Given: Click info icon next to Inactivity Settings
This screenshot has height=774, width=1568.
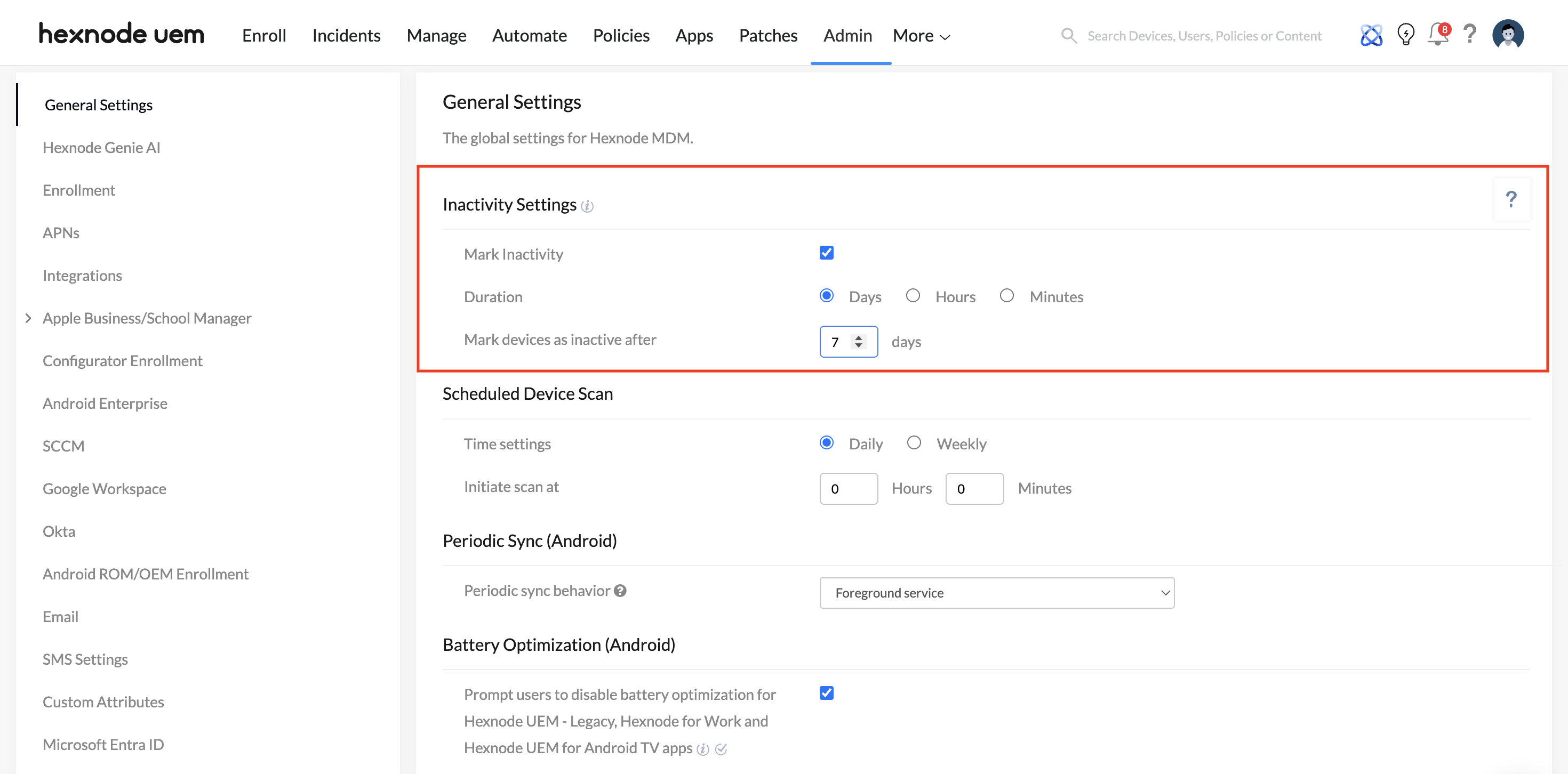Looking at the screenshot, I should 587,206.
